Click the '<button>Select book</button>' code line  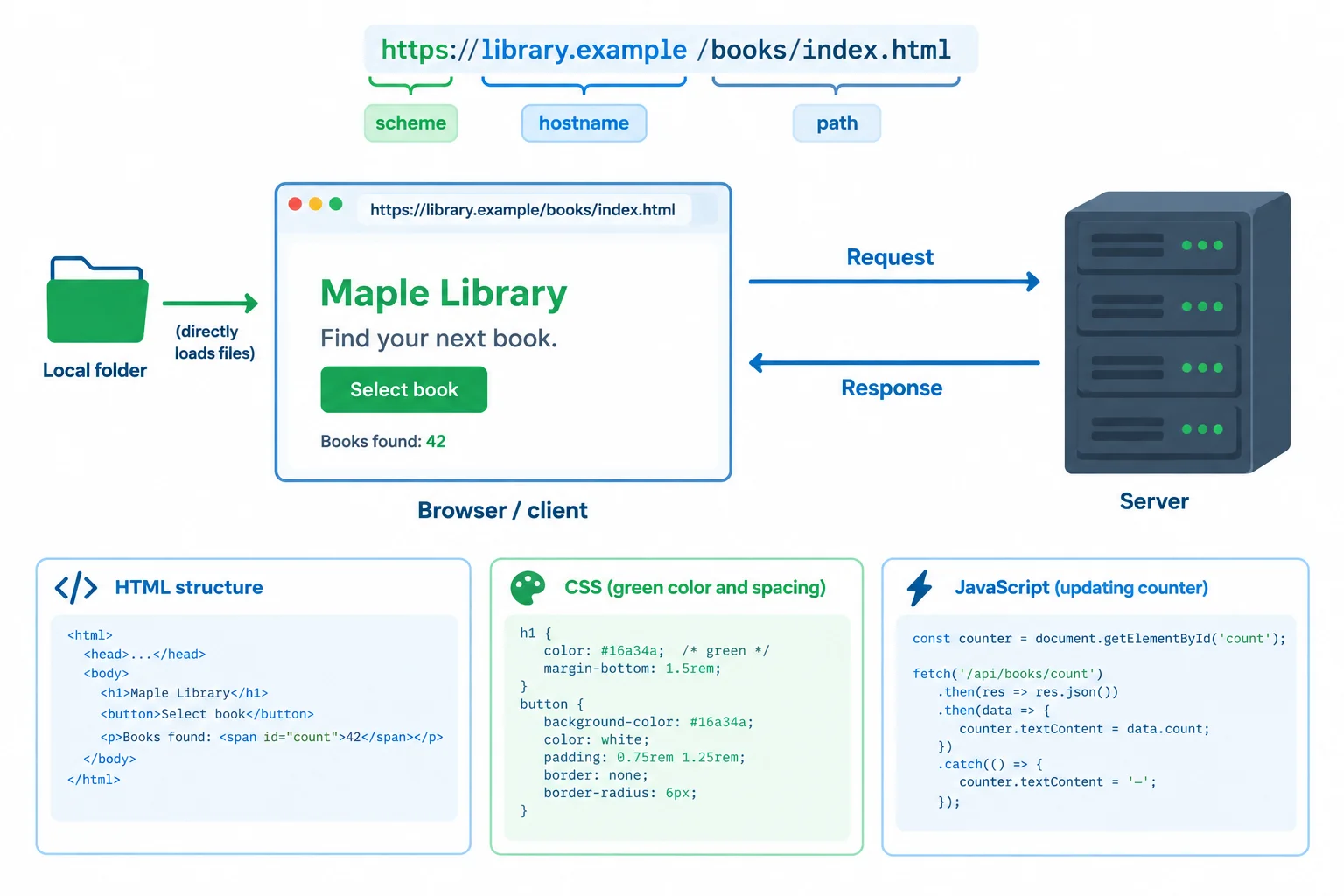pyautogui.click(x=206, y=714)
